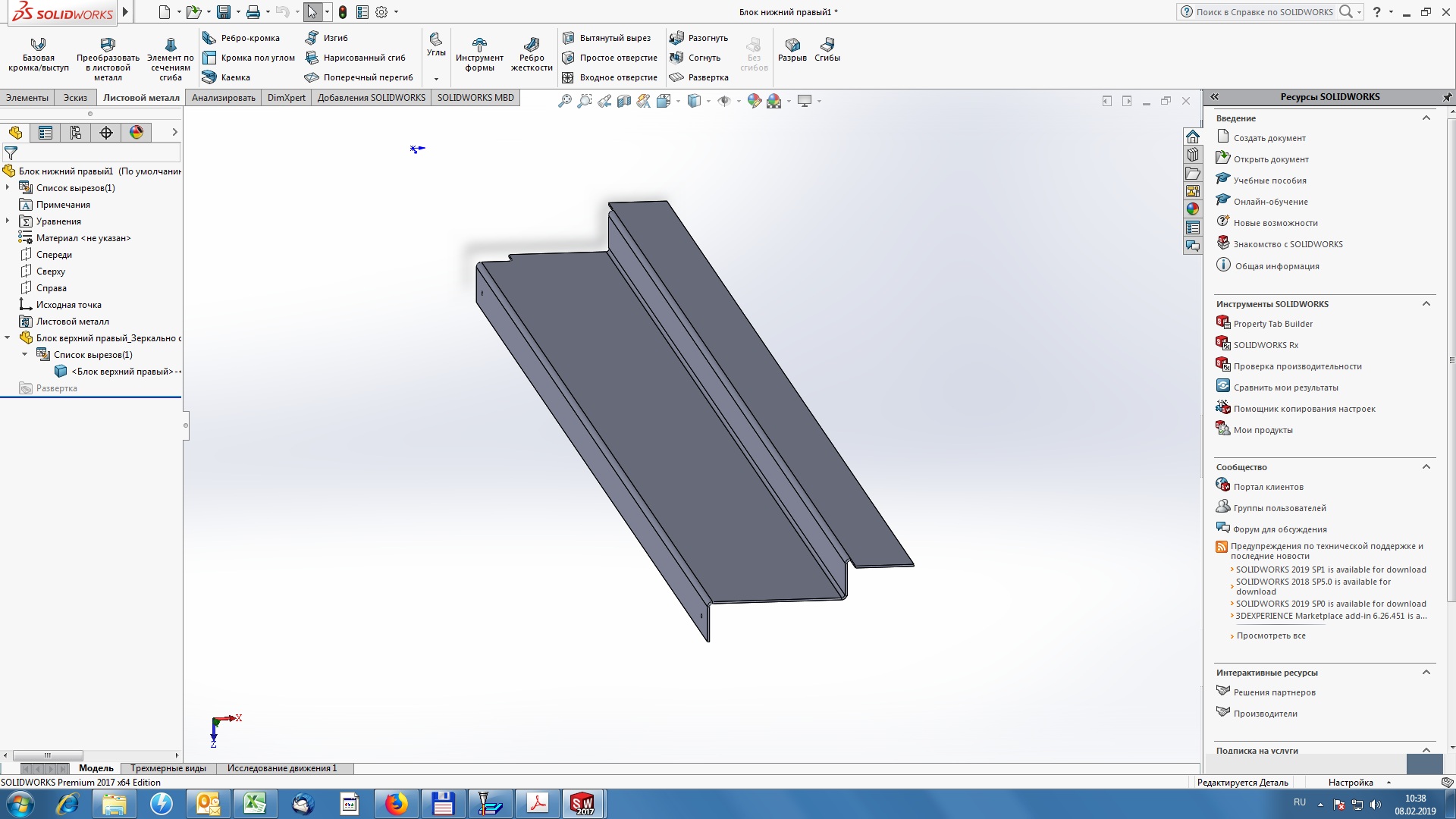
Task: Select Материал не указан tree item
Action: [x=83, y=237]
